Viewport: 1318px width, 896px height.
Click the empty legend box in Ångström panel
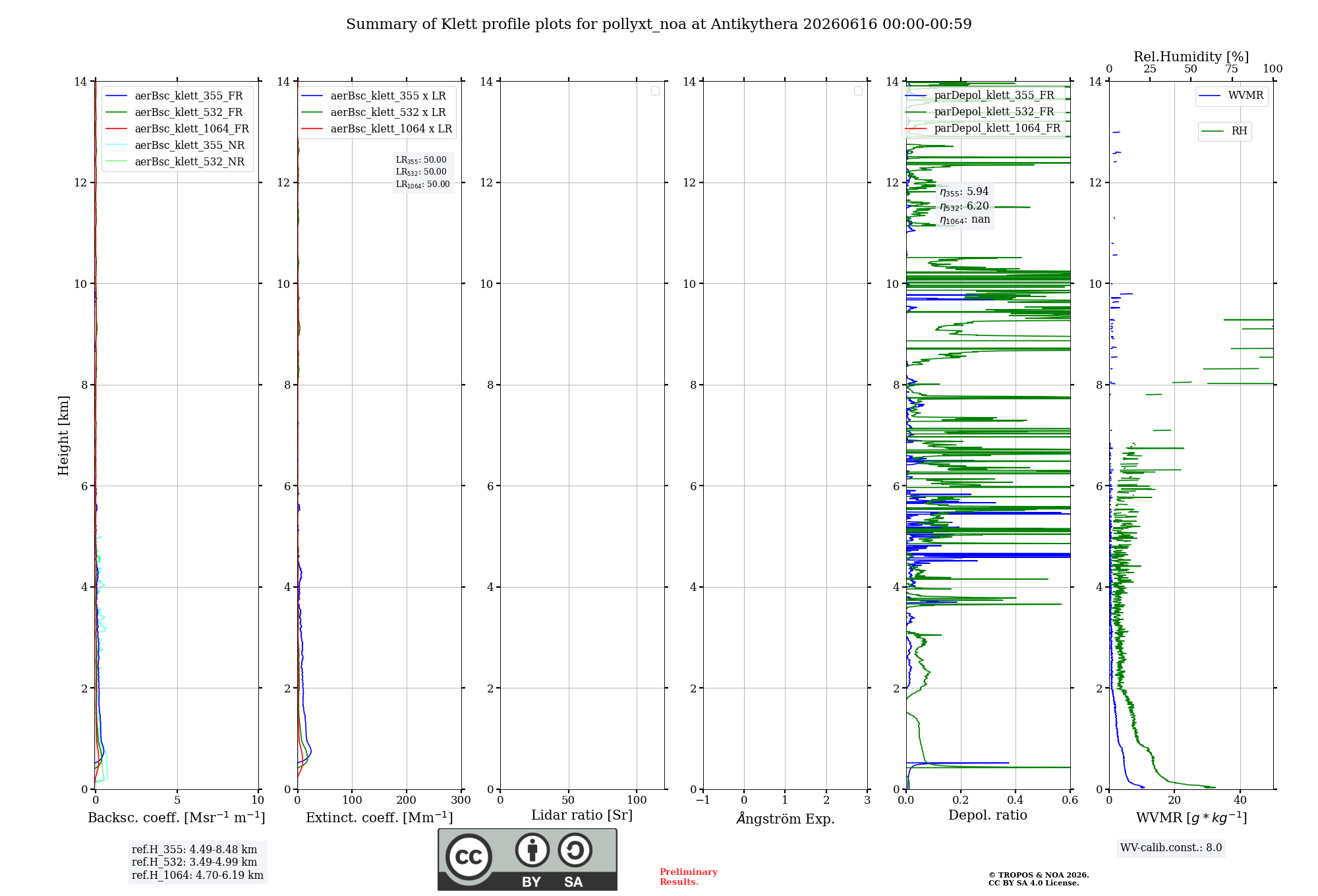858,91
